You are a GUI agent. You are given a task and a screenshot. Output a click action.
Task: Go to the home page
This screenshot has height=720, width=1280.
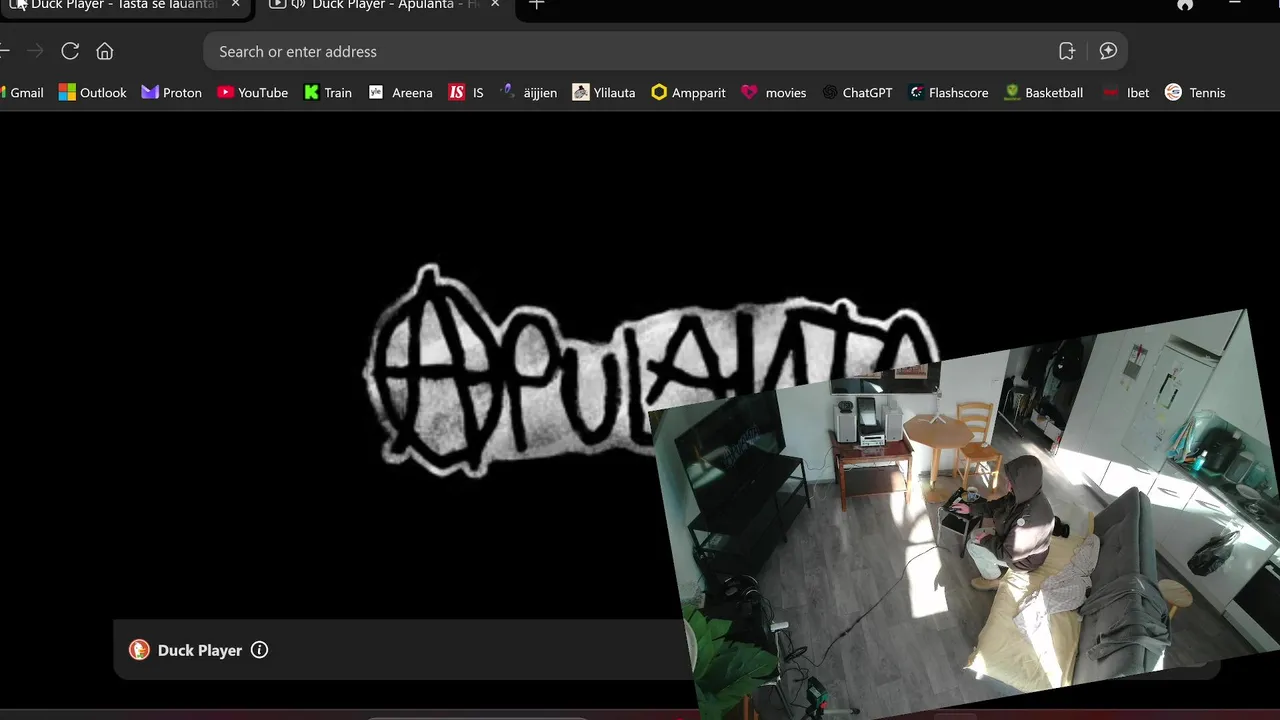click(x=105, y=51)
